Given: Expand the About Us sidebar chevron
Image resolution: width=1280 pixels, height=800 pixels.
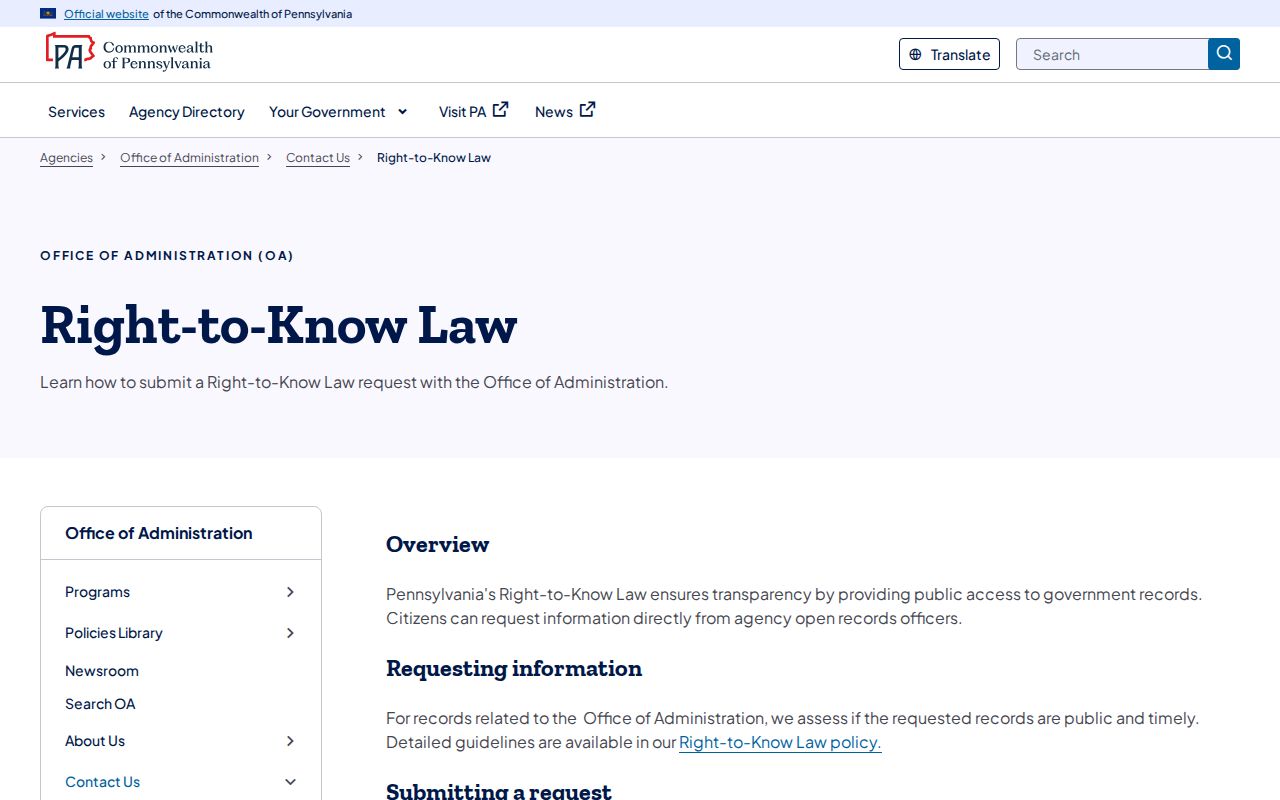Looking at the screenshot, I should click(x=290, y=741).
